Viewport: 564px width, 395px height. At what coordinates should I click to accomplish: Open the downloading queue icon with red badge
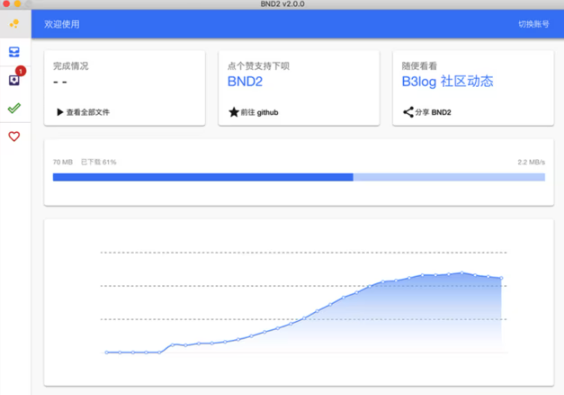[14, 80]
